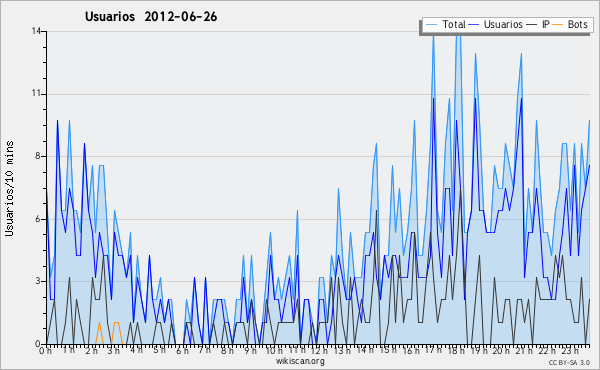This screenshot has width=600, height=370.
Task: Click the y-axis value 11
Action: tap(36, 94)
